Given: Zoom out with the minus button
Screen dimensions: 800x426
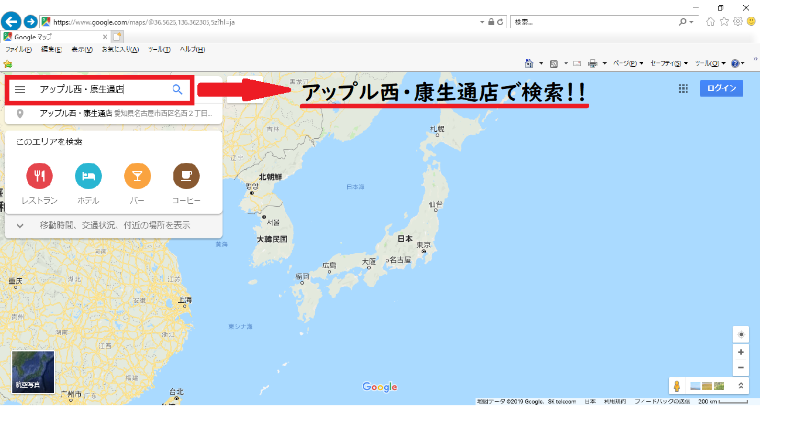Looking at the screenshot, I should coord(740,368).
